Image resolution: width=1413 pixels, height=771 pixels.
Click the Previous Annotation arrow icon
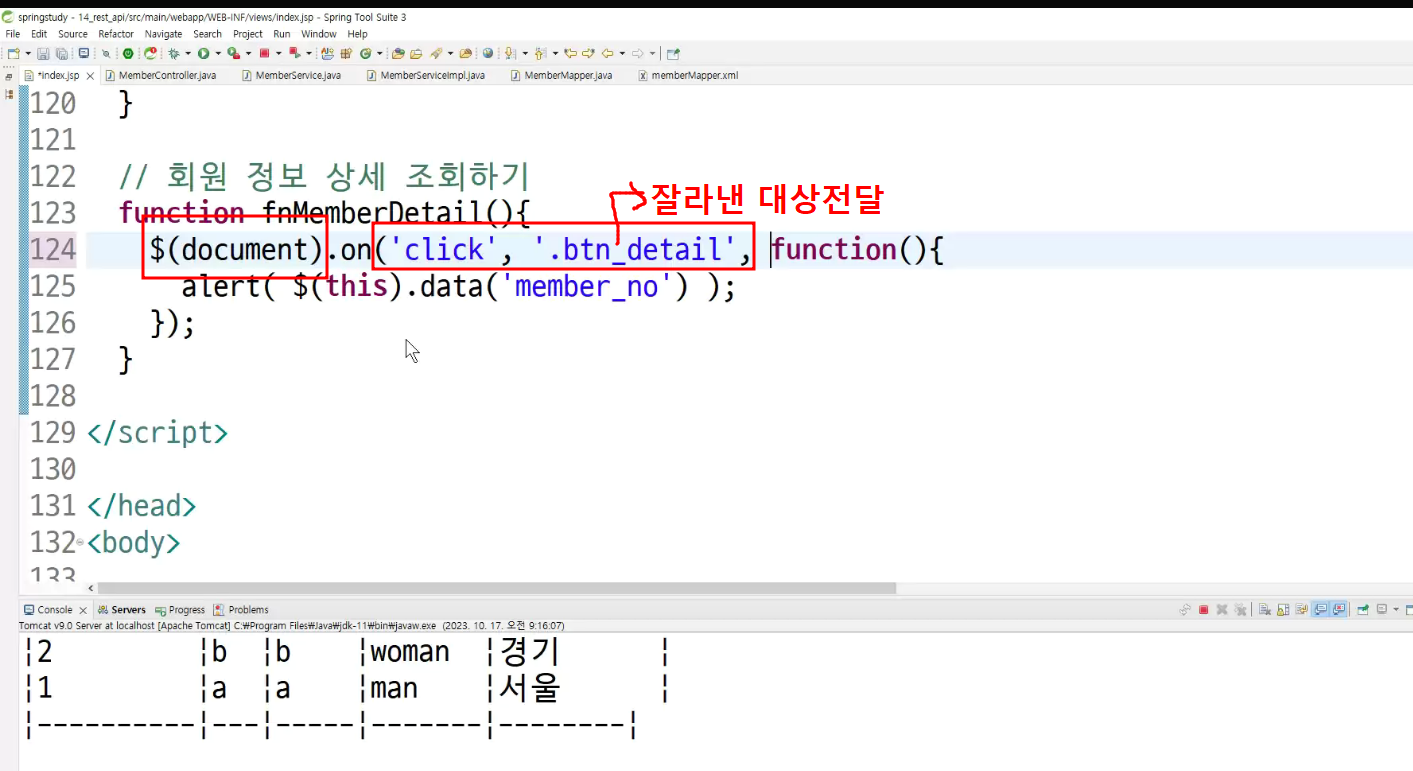[x=540, y=53]
